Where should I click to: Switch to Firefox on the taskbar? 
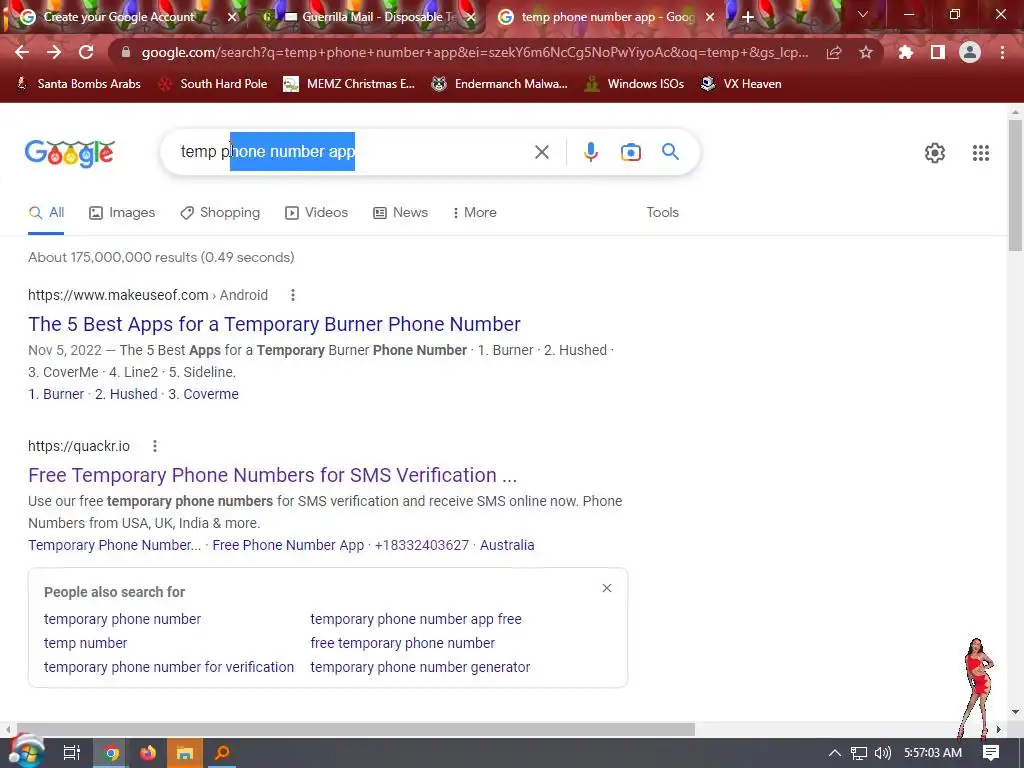tap(148, 753)
